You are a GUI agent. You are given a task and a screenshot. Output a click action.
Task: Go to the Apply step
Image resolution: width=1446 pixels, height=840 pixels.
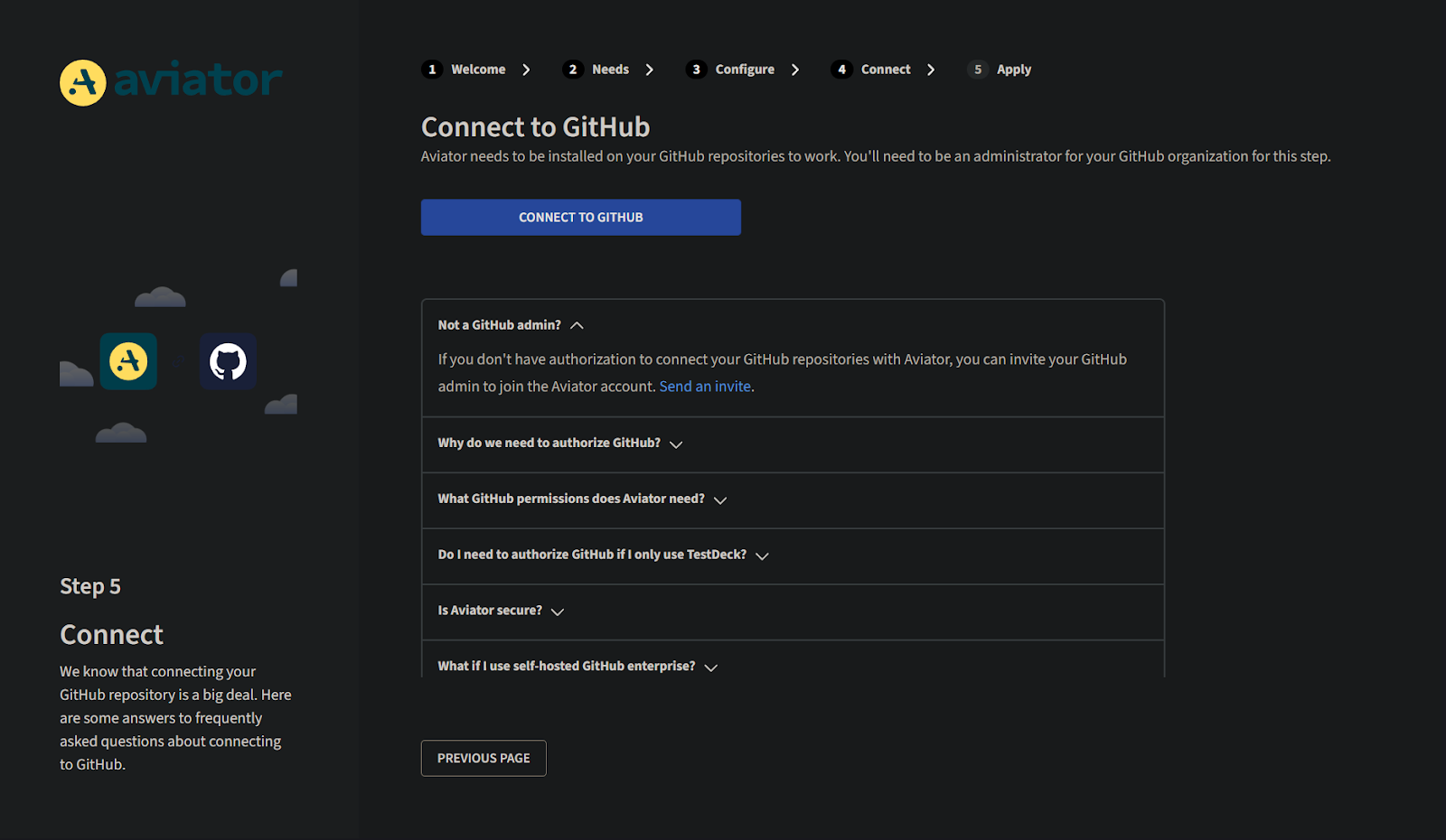pos(1014,70)
